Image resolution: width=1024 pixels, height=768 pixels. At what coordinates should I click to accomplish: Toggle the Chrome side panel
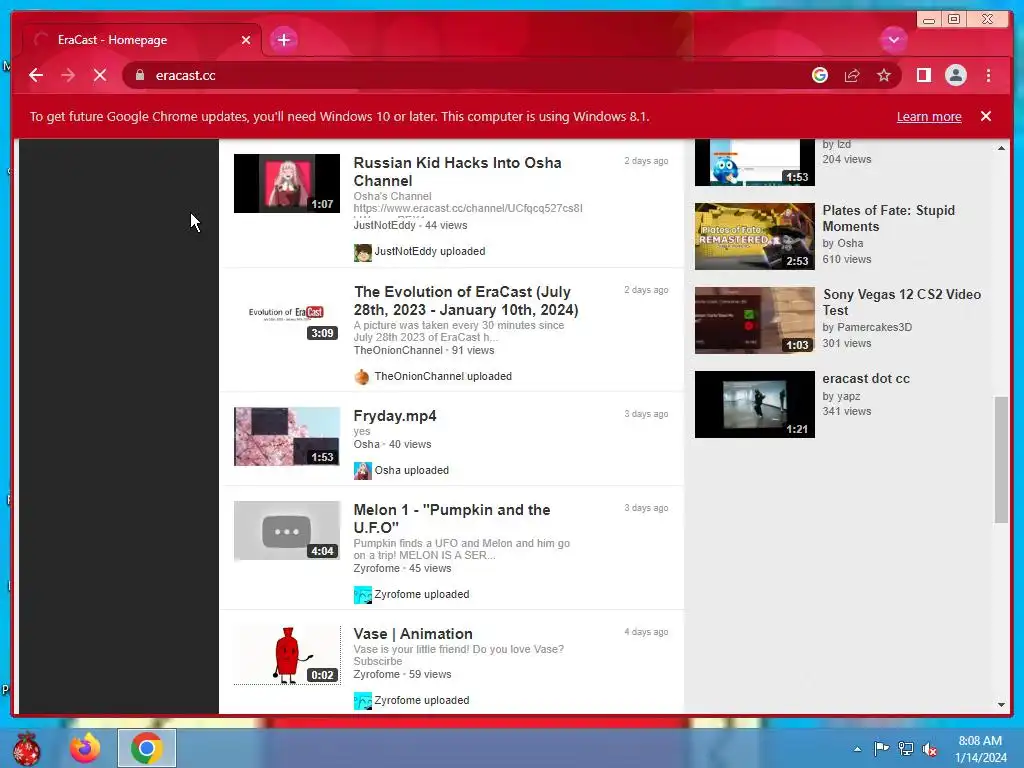[x=923, y=75]
